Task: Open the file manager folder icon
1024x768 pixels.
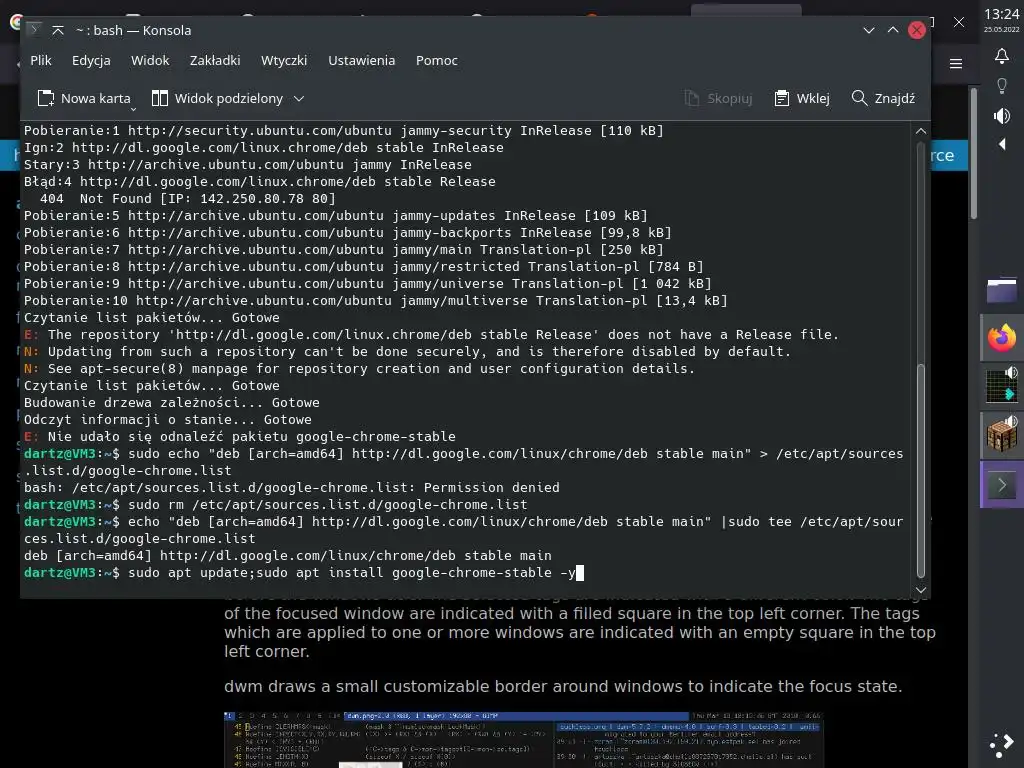Action: 1002,290
